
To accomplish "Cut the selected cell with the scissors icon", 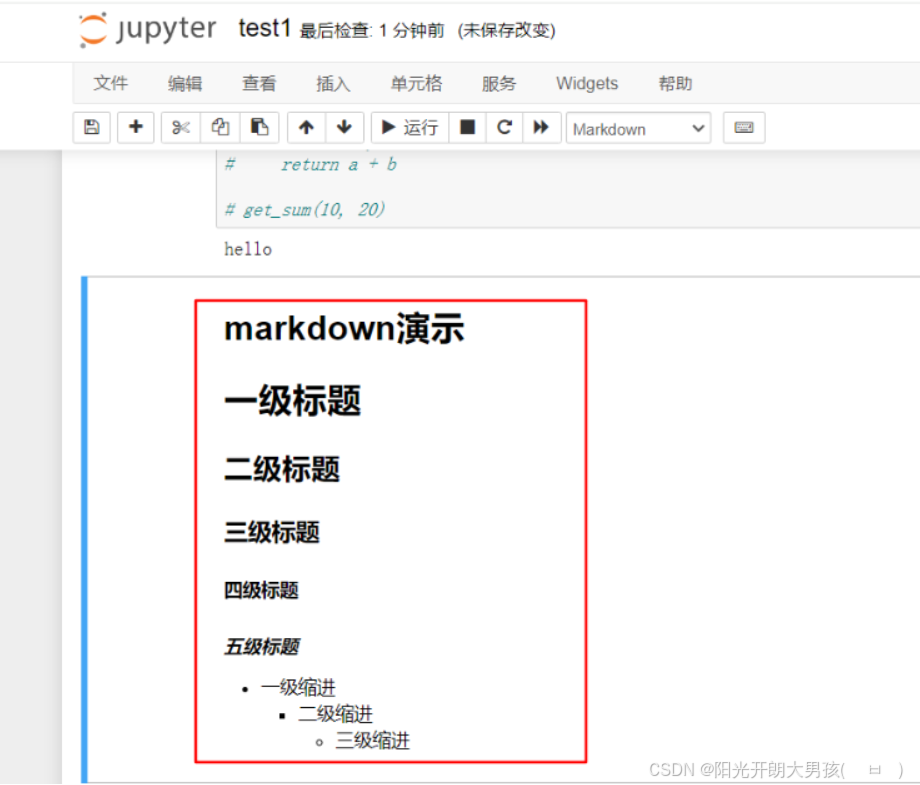I will (x=180, y=127).
